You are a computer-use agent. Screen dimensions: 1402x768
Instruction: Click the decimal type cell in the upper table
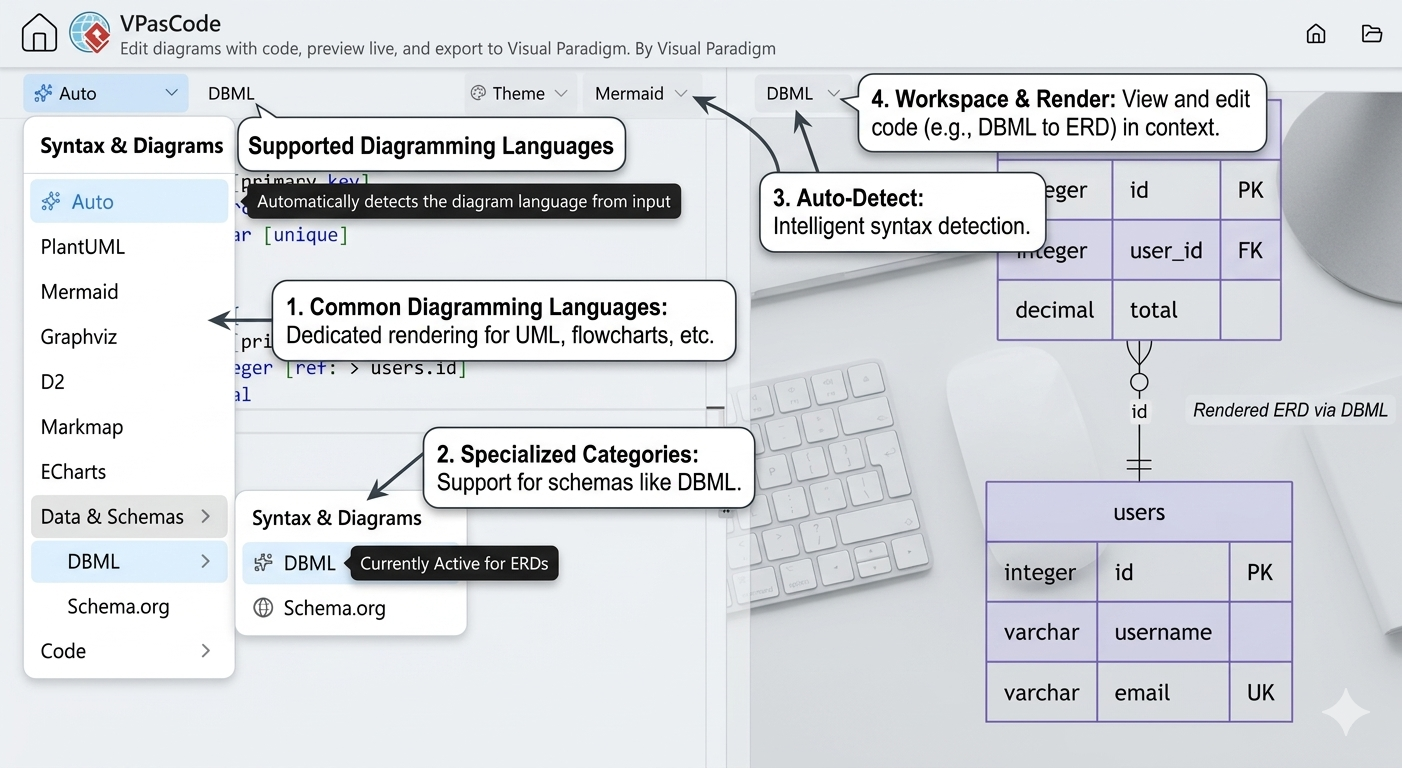click(x=1055, y=310)
